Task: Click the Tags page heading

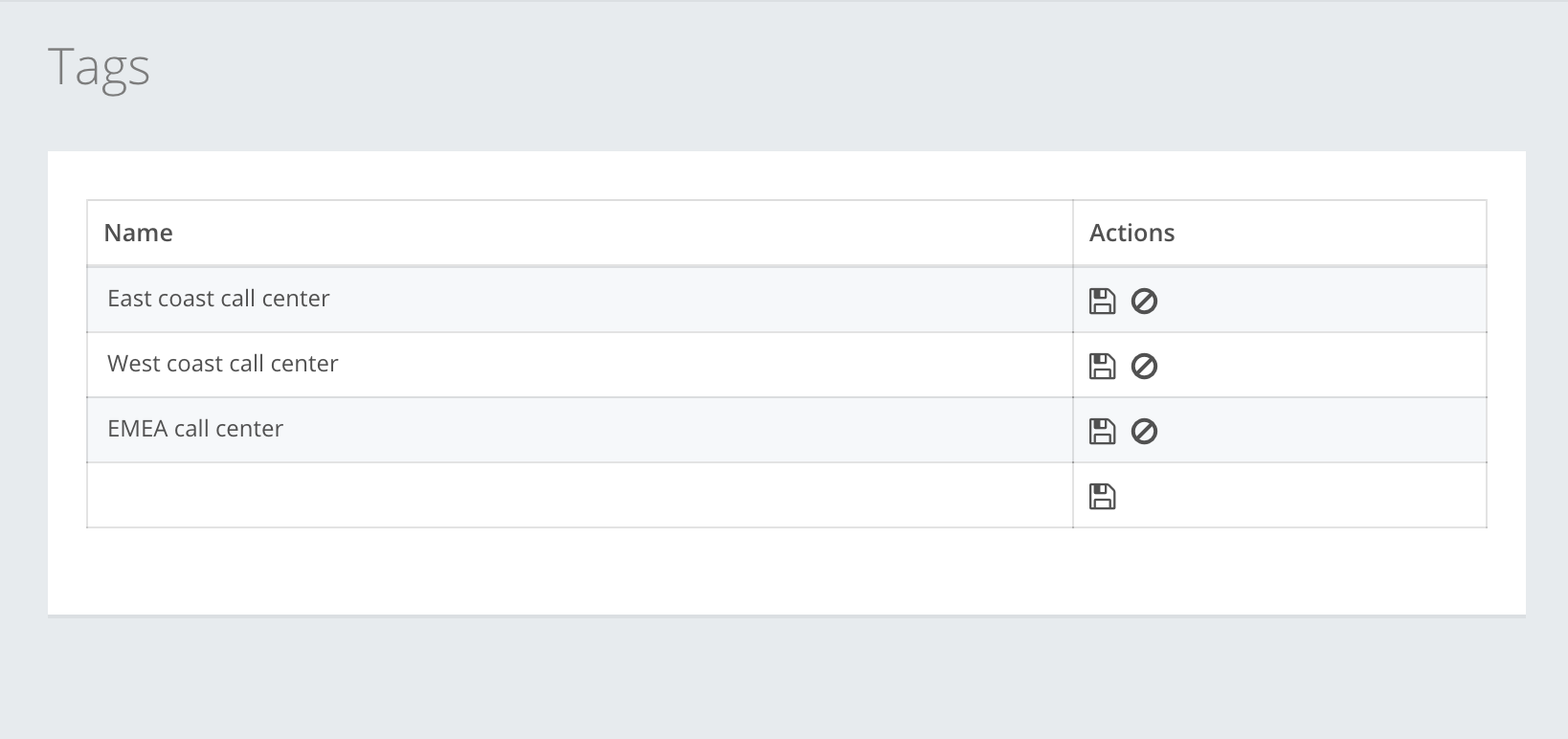Action: coord(99,67)
